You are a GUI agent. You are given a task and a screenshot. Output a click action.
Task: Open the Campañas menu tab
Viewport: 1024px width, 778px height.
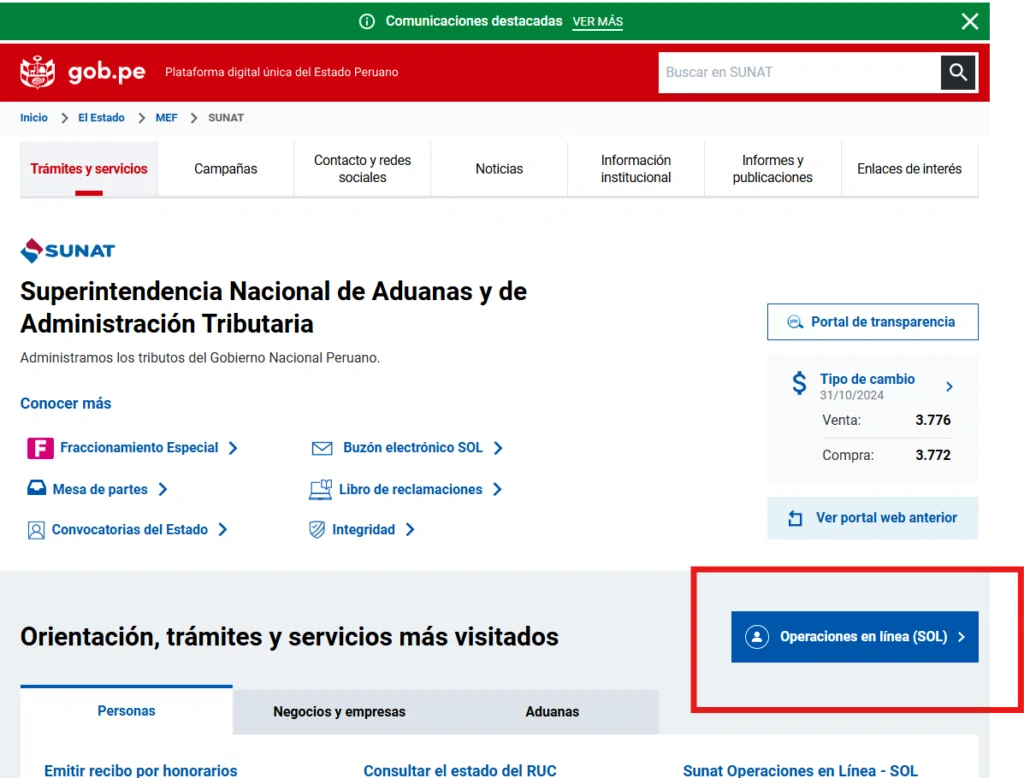(226, 169)
